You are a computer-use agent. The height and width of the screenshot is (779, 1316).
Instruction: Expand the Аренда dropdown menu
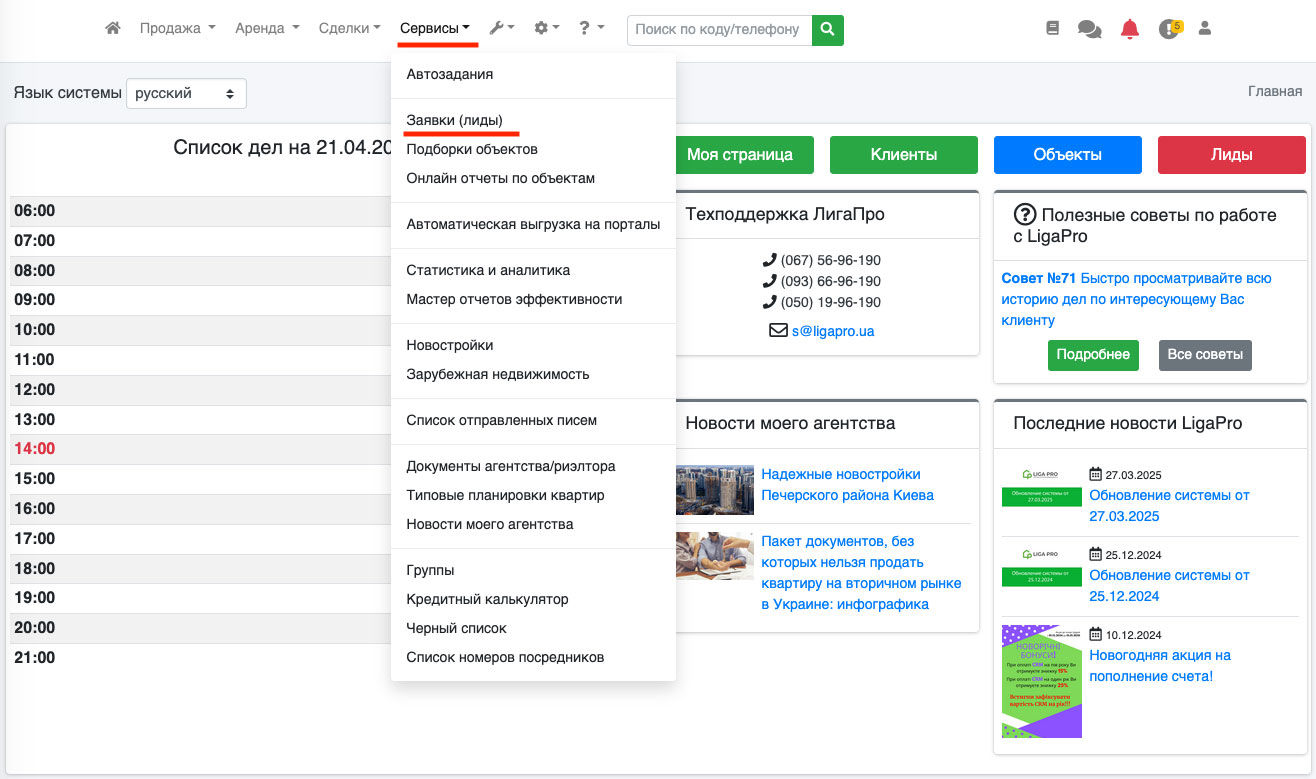click(266, 29)
